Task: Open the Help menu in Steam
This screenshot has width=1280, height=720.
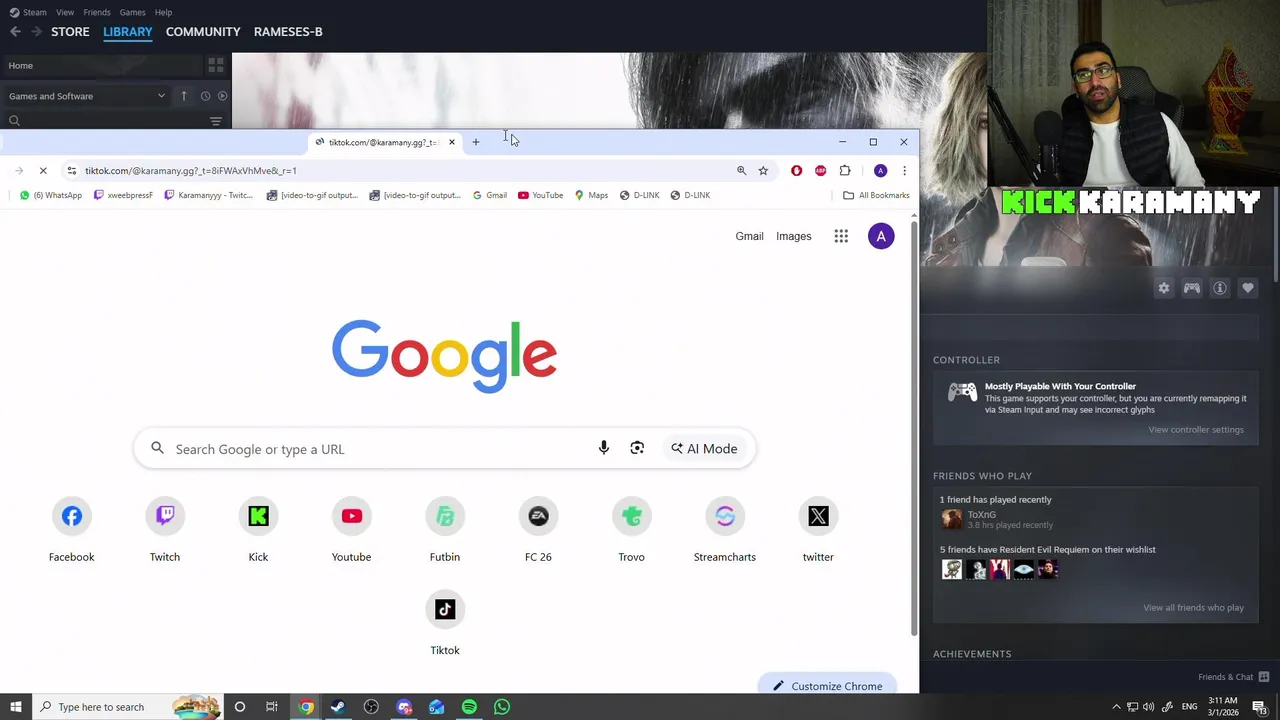Action: click(164, 12)
